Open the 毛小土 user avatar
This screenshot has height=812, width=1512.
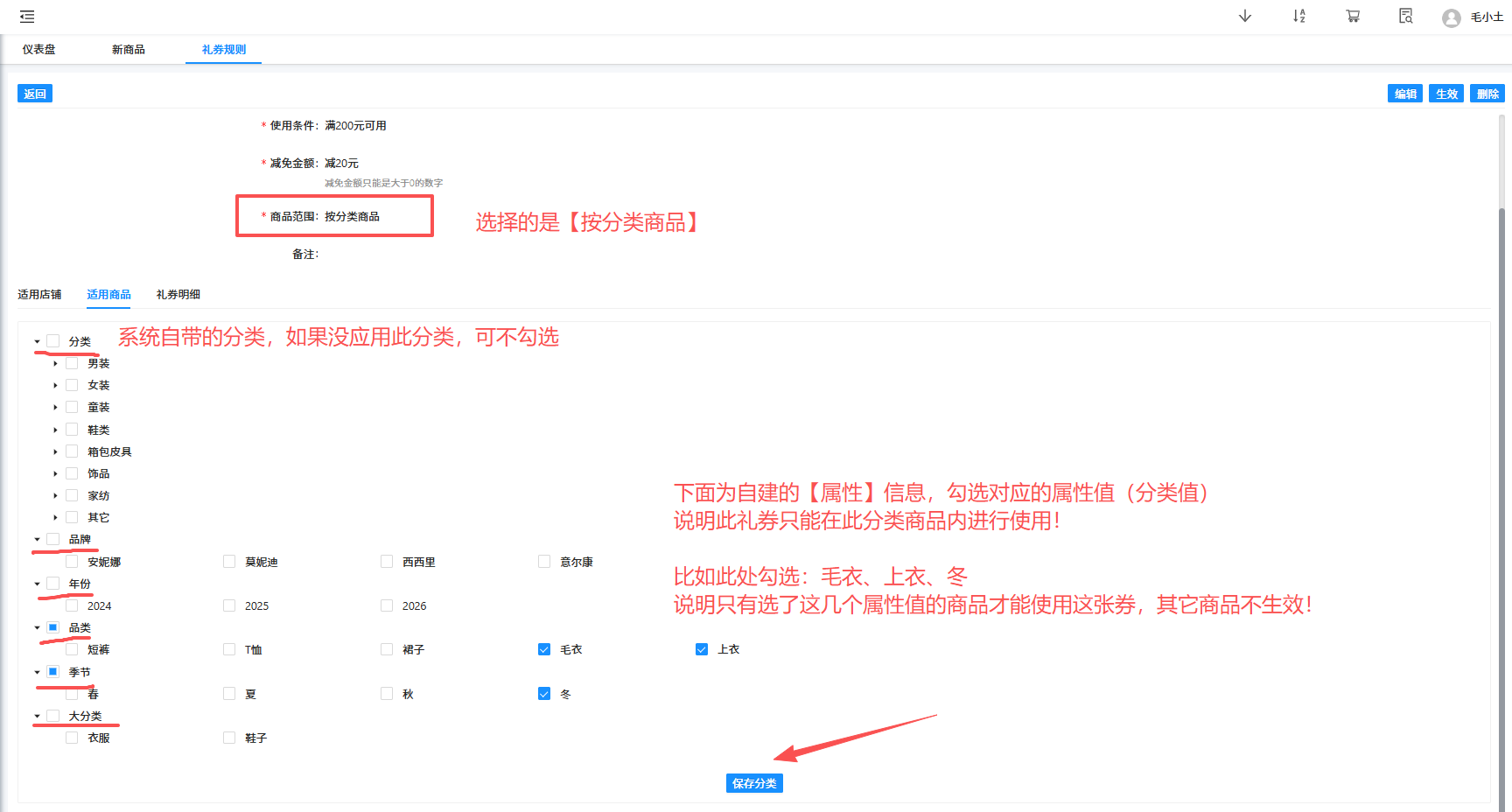[1451, 18]
